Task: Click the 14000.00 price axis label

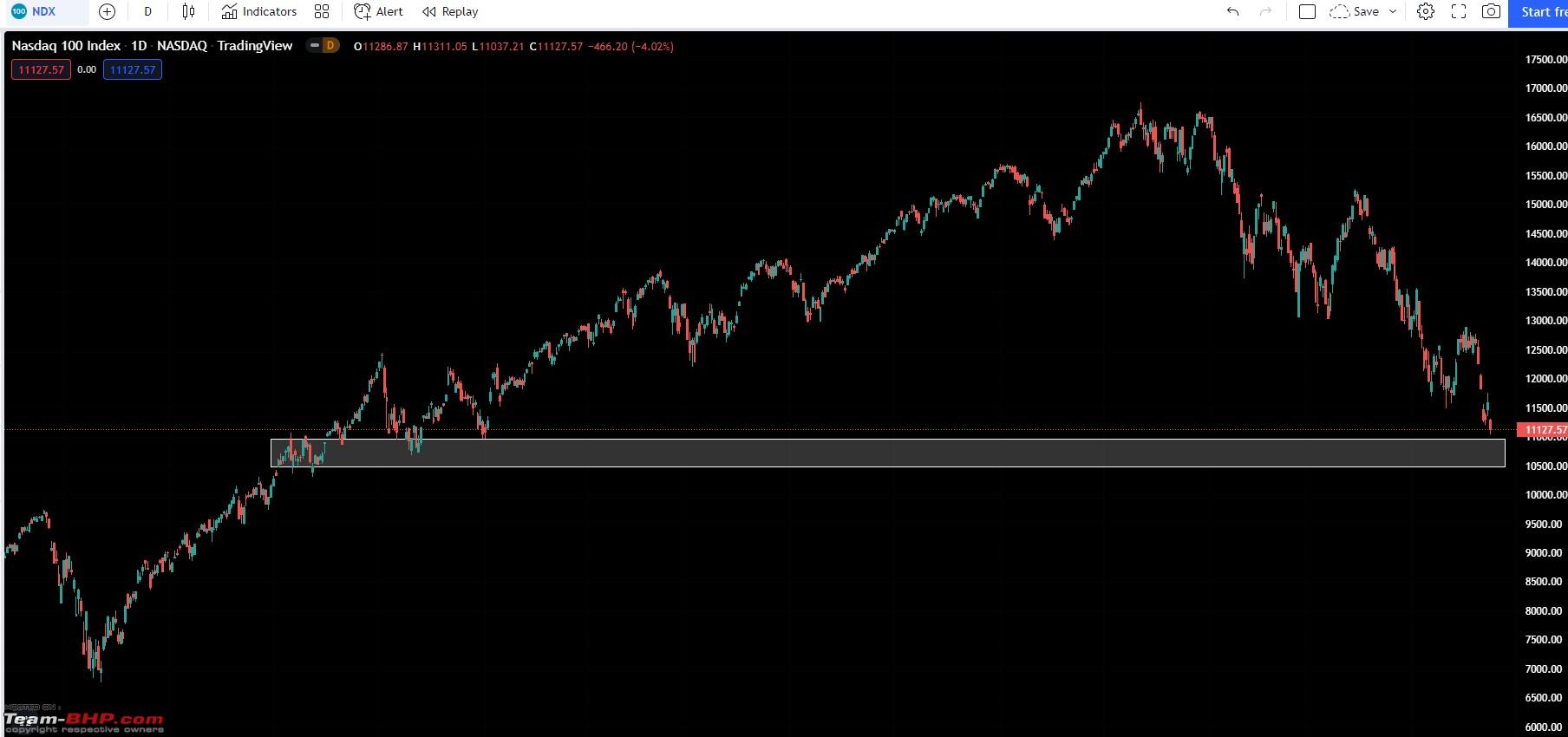Action: [1545, 263]
